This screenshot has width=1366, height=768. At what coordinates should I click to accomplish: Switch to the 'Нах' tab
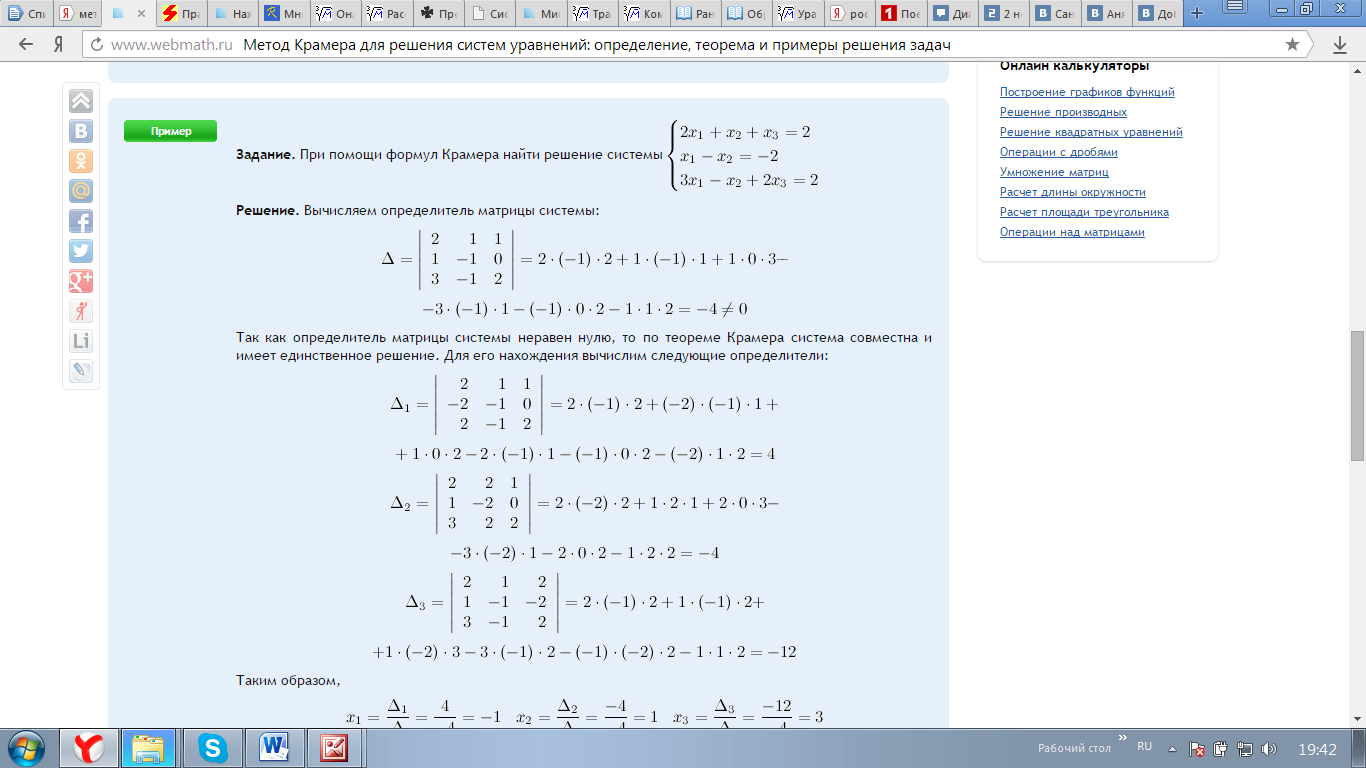click(x=233, y=14)
